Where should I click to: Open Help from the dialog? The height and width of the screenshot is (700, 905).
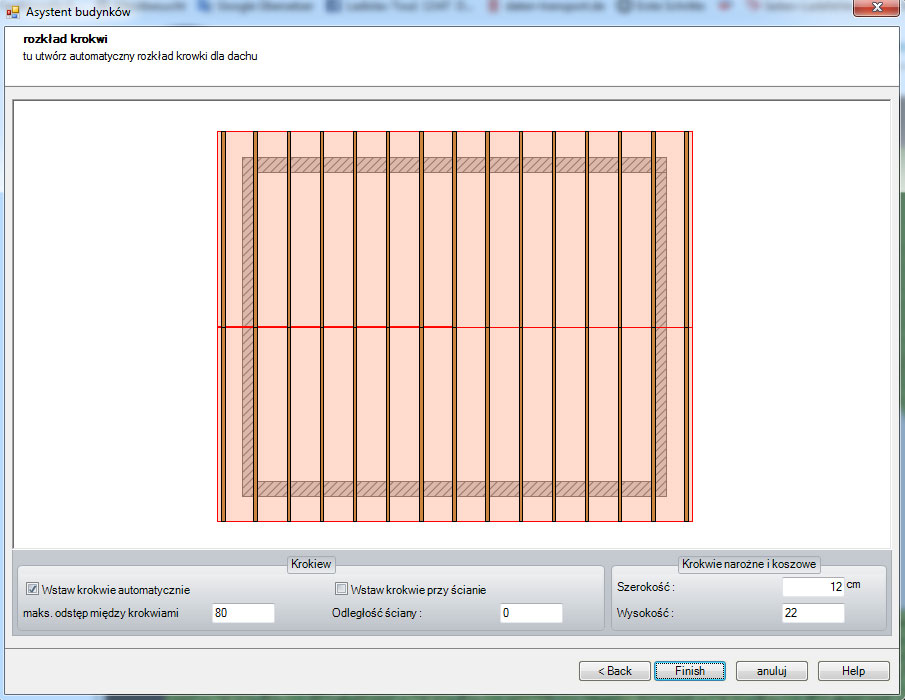(853, 670)
